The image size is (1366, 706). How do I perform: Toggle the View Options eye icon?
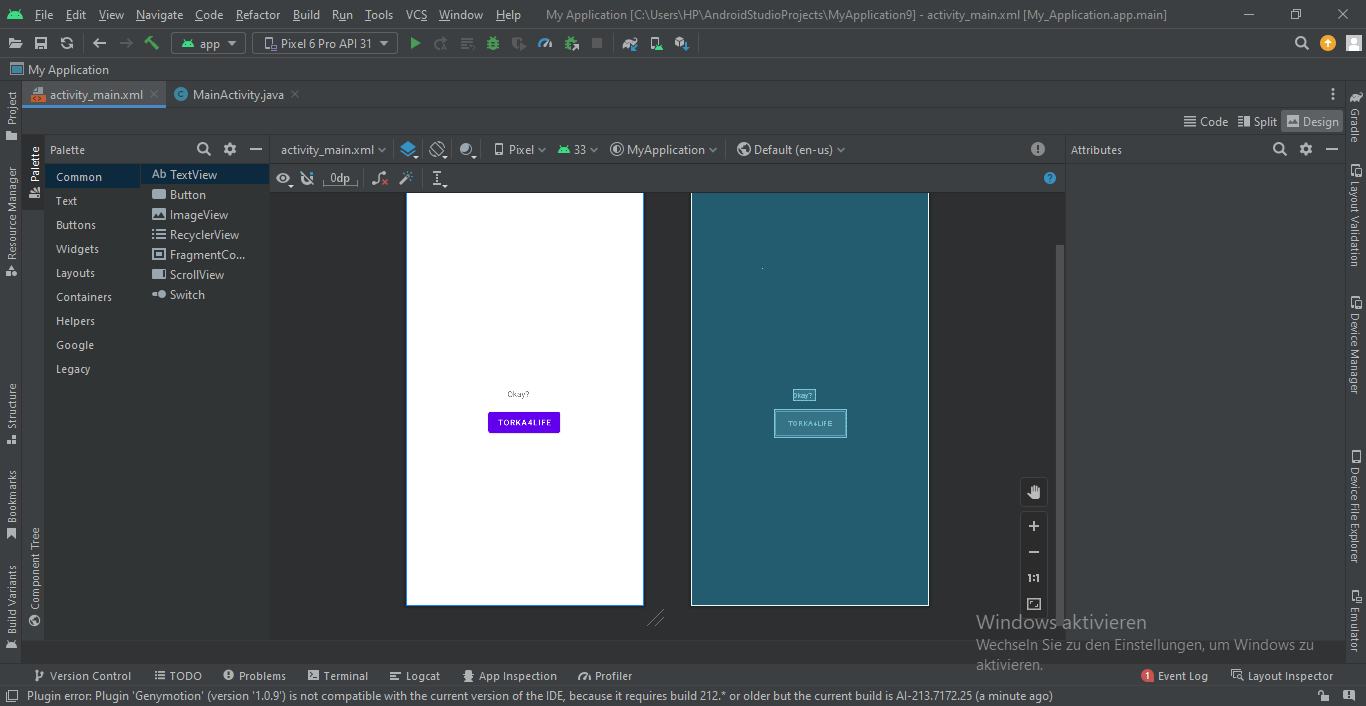[x=284, y=178]
